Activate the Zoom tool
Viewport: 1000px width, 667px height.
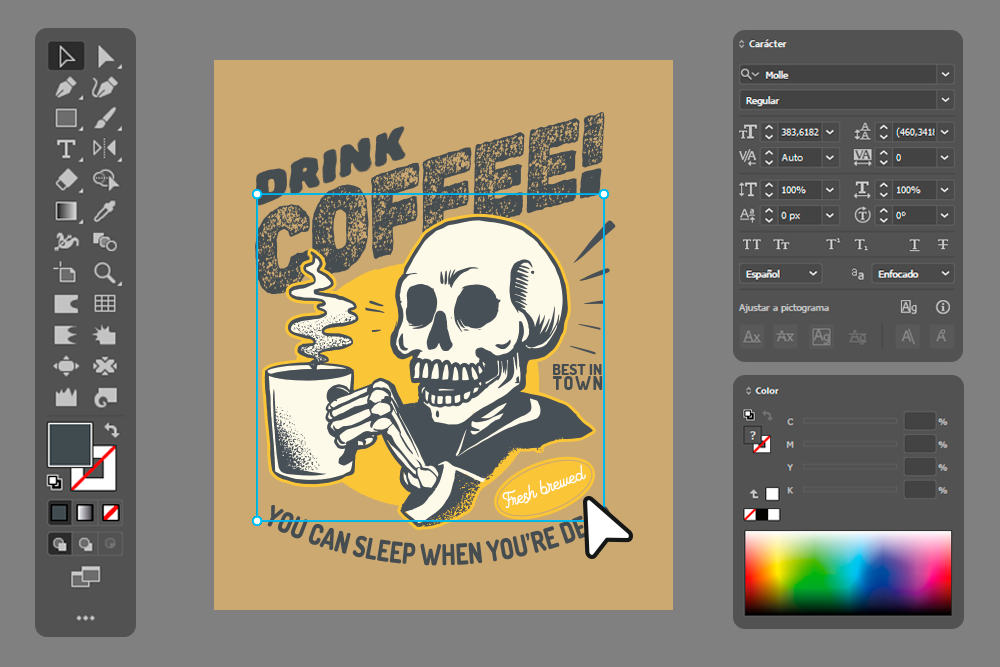pos(105,273)
